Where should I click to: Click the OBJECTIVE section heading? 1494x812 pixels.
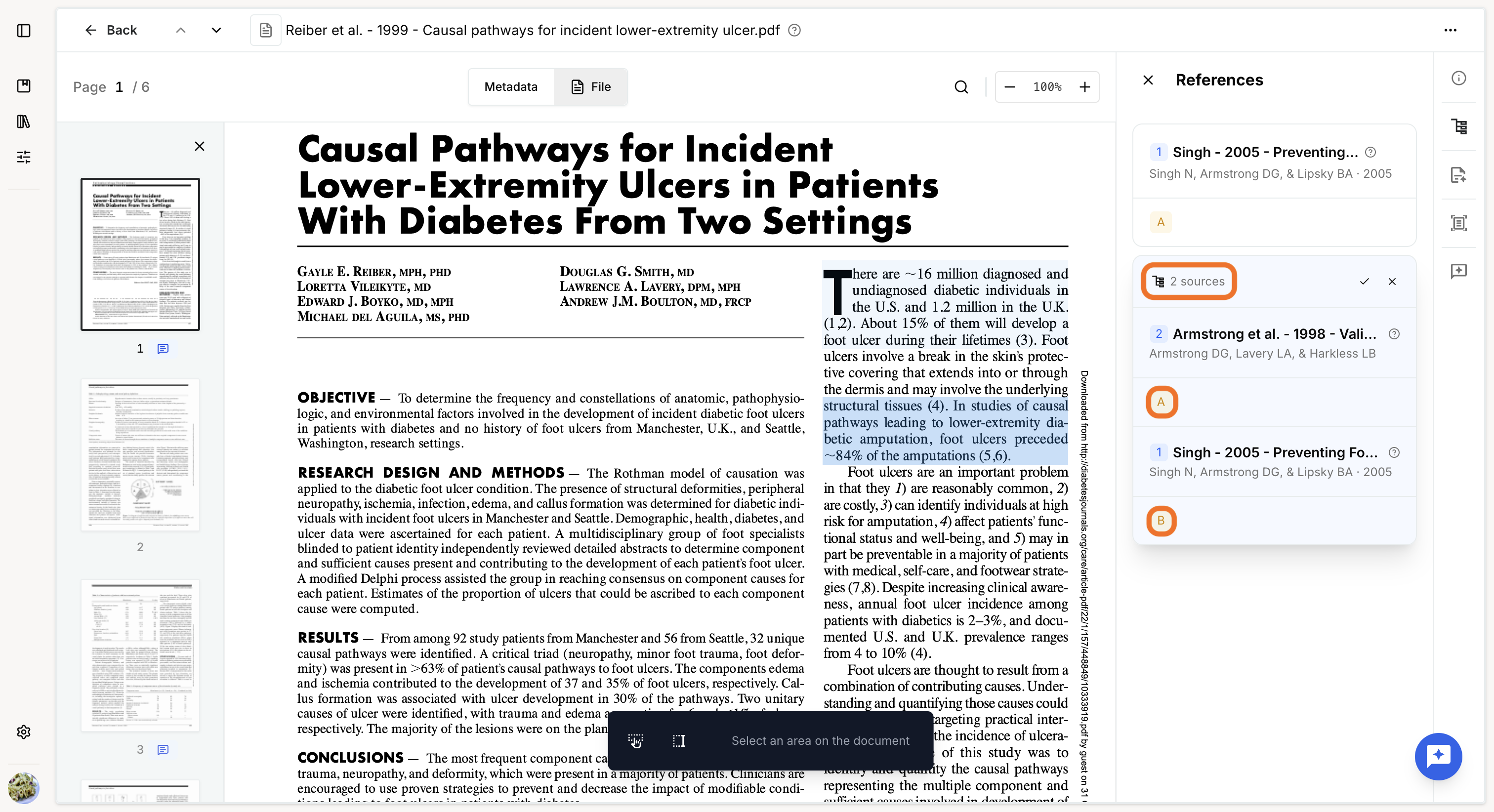pos(336,398)
